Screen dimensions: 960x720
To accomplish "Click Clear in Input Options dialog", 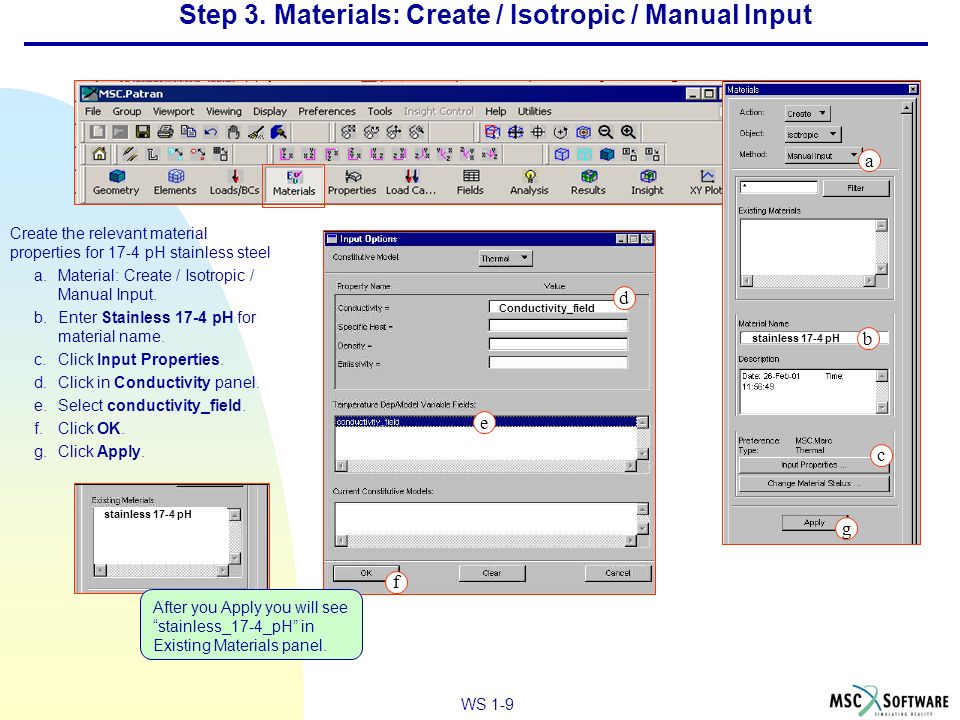I will pos(492,573).
